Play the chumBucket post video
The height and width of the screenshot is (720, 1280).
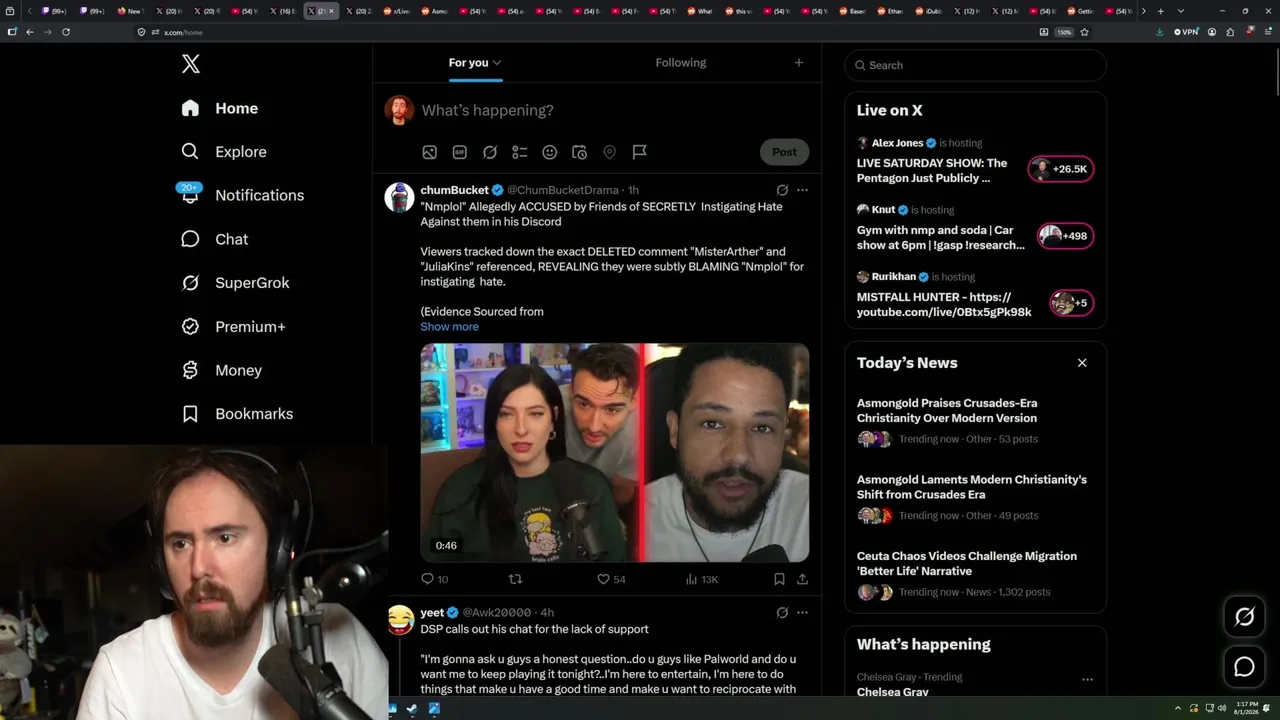click(x=615, y=453)
